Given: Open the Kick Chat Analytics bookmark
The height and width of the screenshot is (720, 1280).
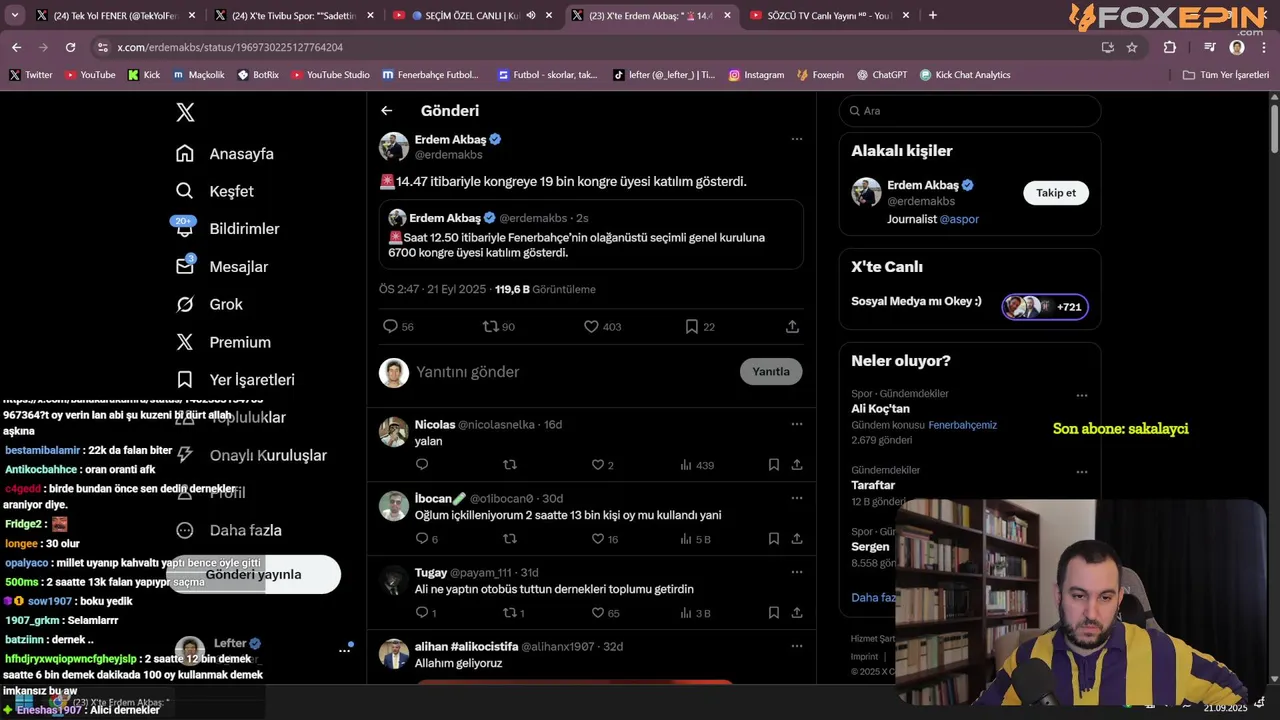Looking at the screenshot, I should point(965,75).
